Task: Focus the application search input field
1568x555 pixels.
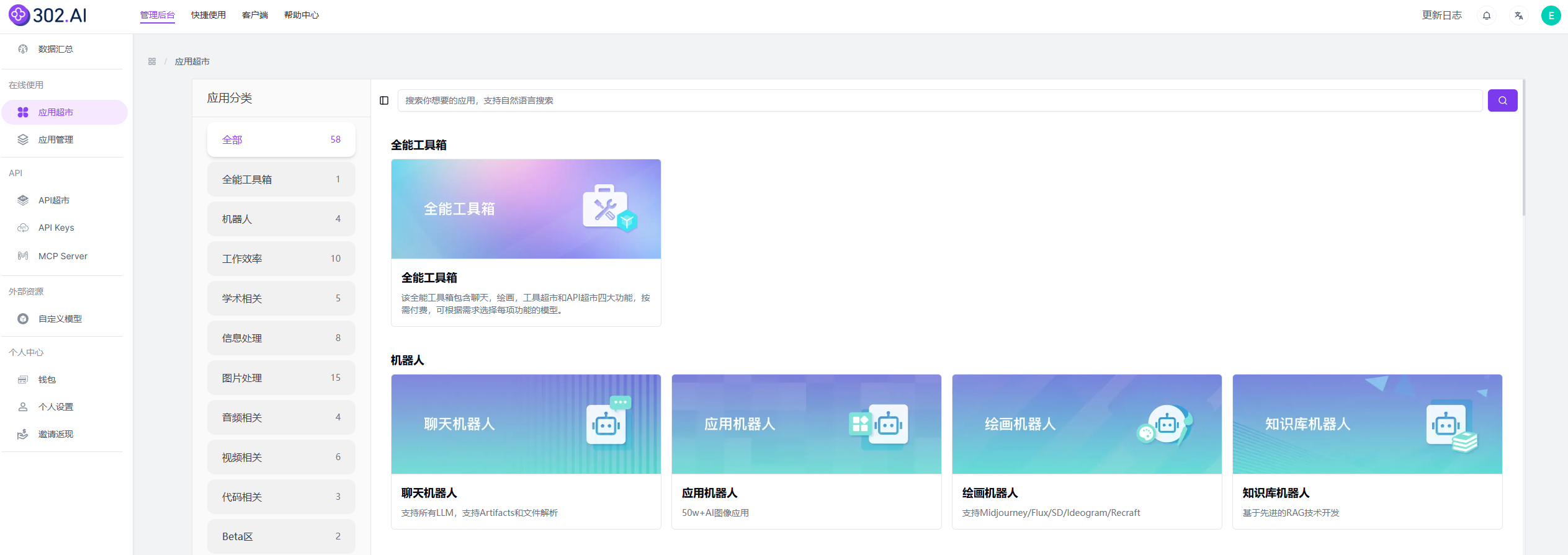Action: 940,100
